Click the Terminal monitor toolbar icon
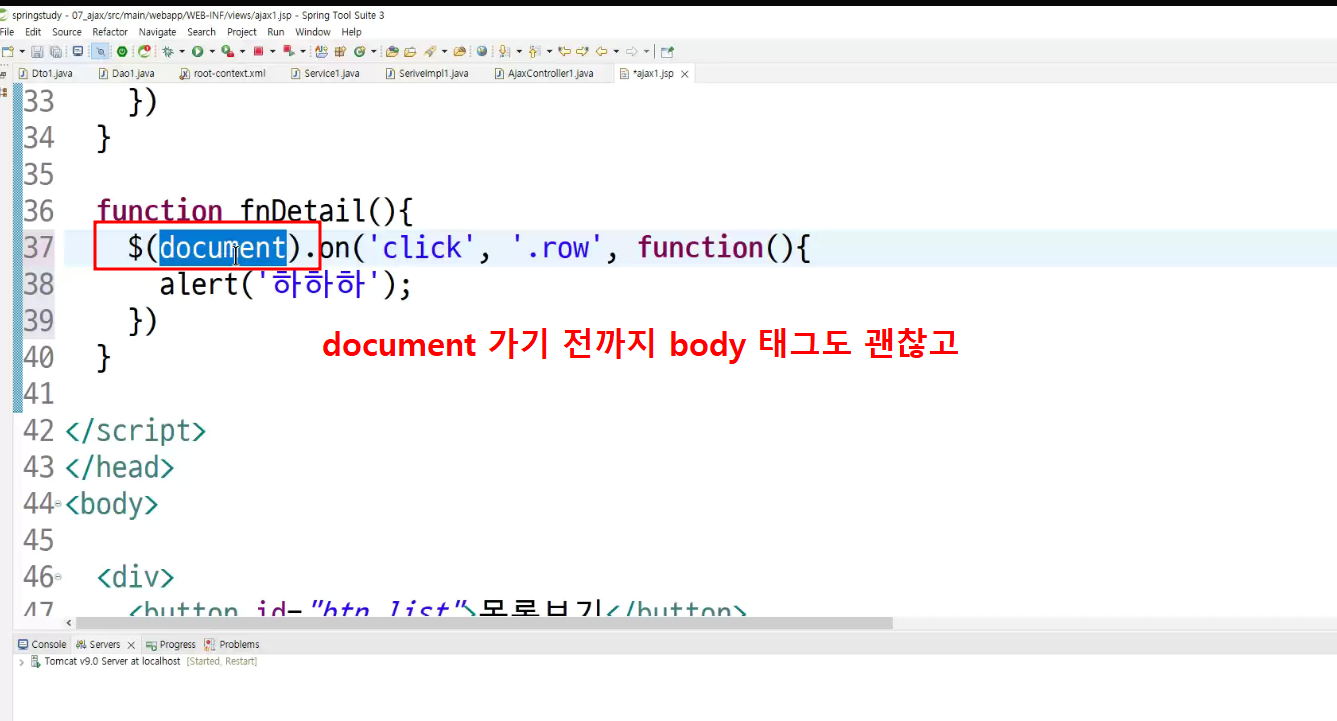The image size is (1337, 721). 78,51
